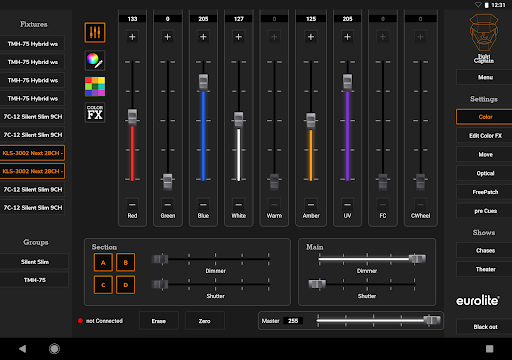512x360 pixels.
Task: Click the Master dimmer slider handle
Action: coord(432,320)
